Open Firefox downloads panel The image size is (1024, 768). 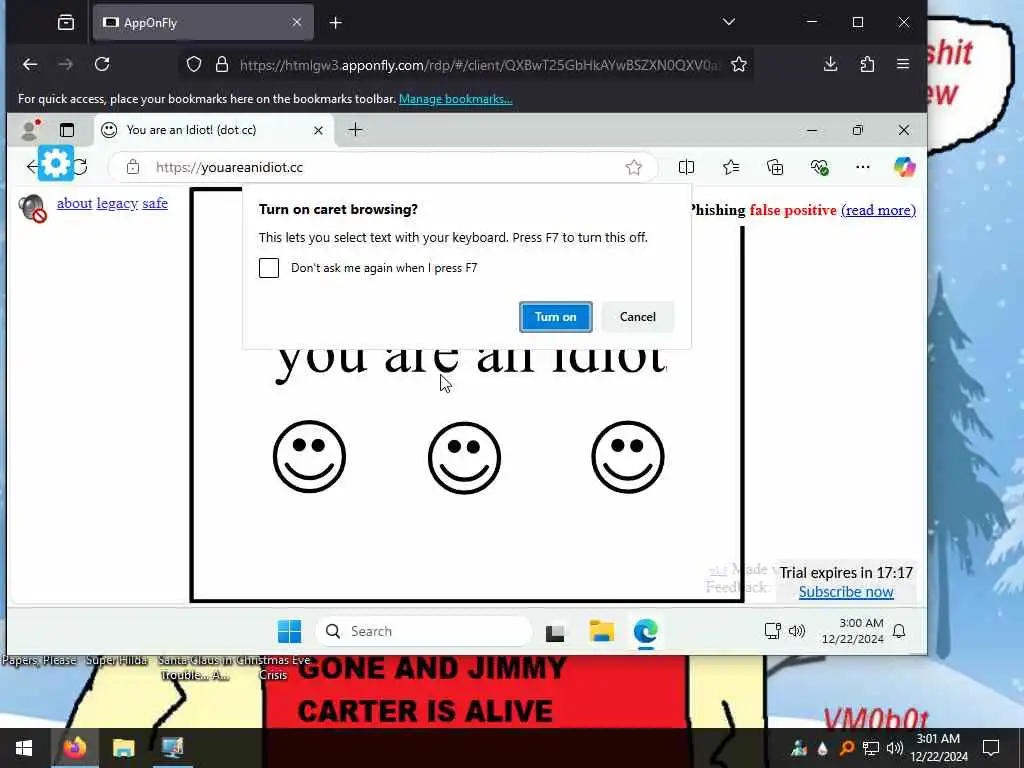(x=830, y=64)
